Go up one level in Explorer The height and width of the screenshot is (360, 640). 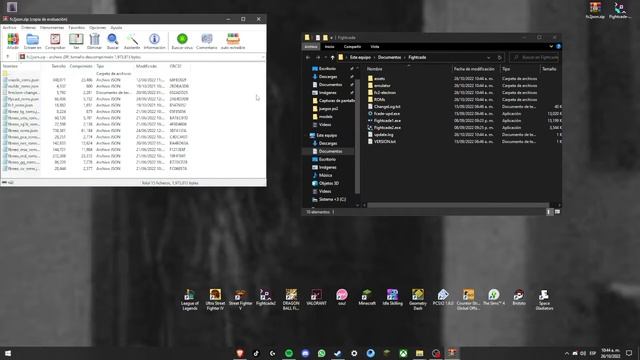pos(333,58)
